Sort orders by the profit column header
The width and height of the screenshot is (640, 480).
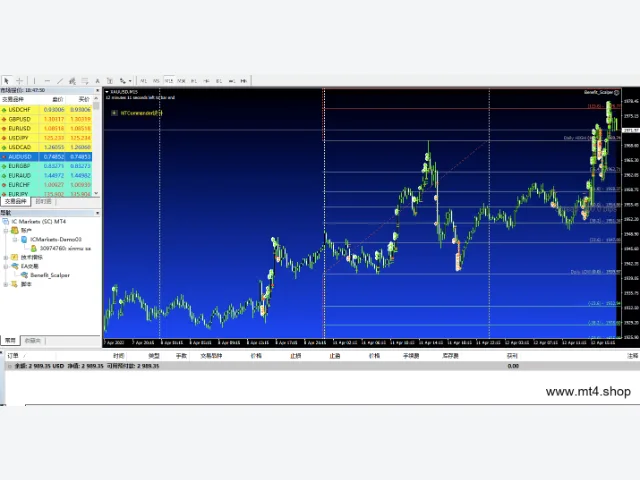coord(512,356)
